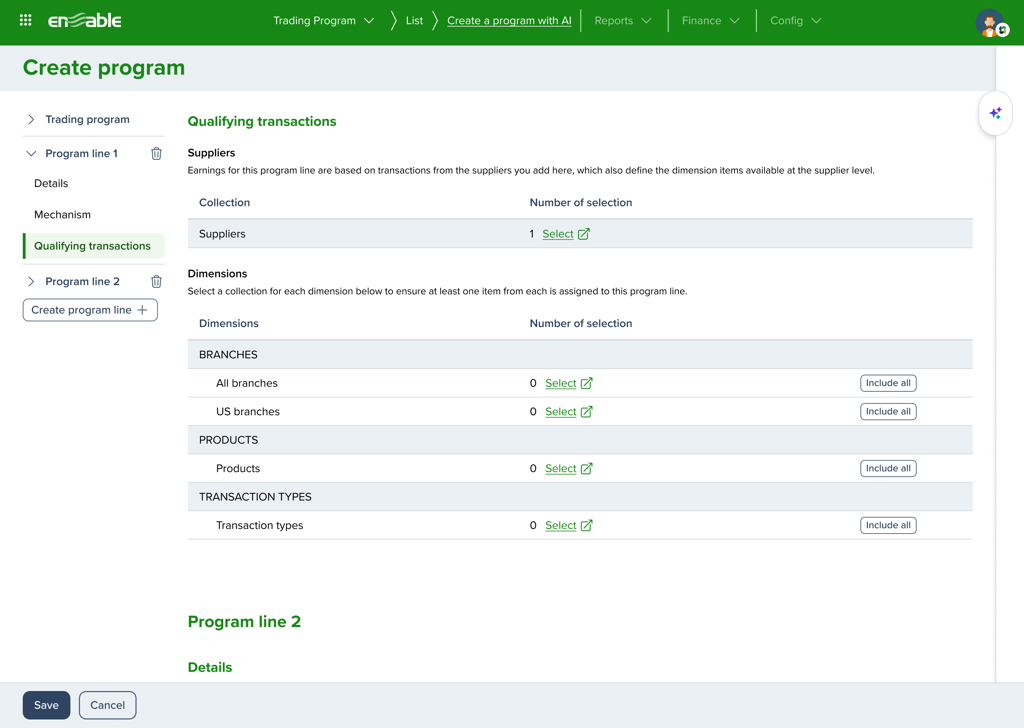Click Include all for Products

tap(888, 469)
